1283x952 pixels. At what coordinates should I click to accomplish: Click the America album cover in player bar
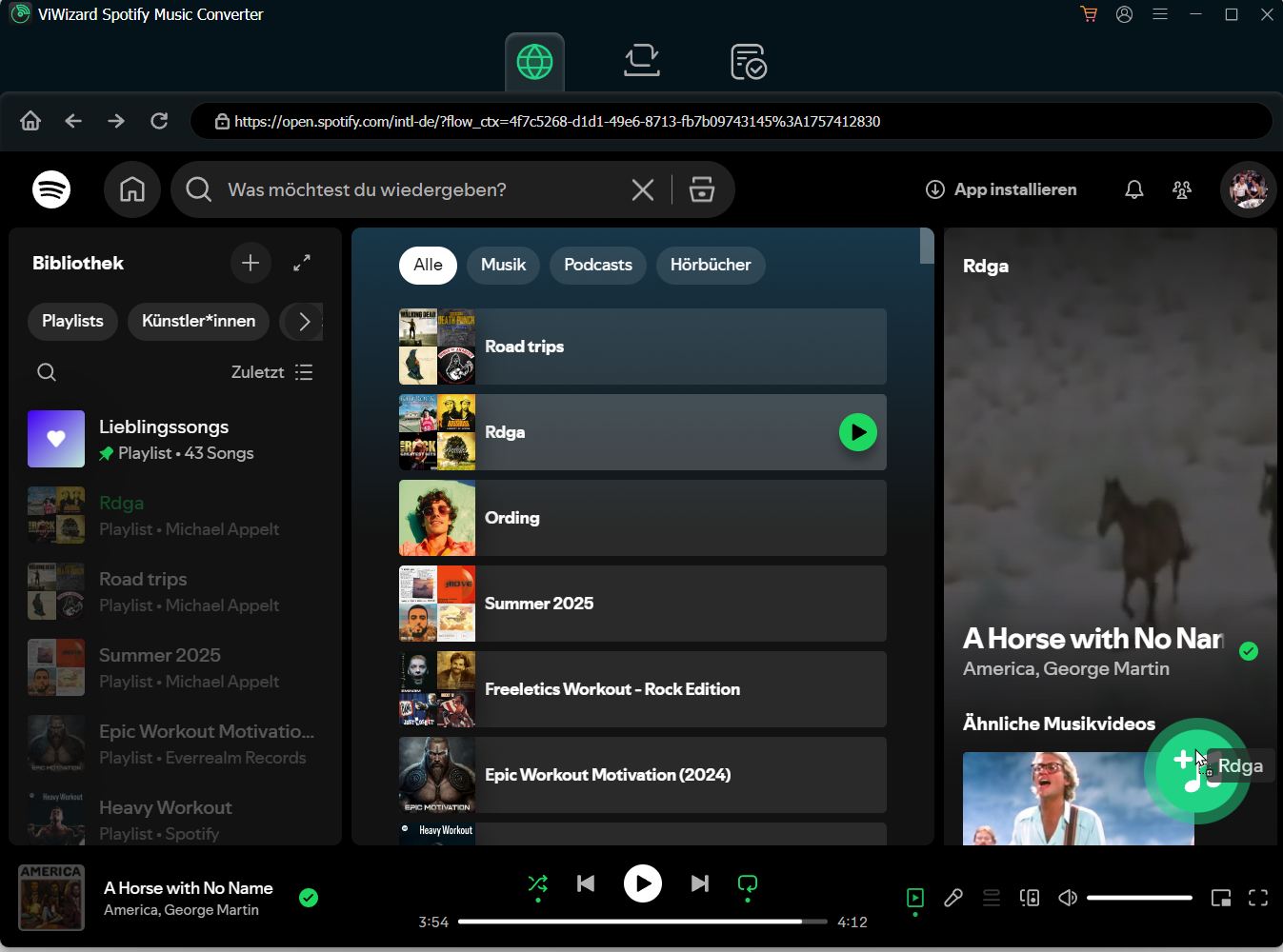[x=51, y=897]
